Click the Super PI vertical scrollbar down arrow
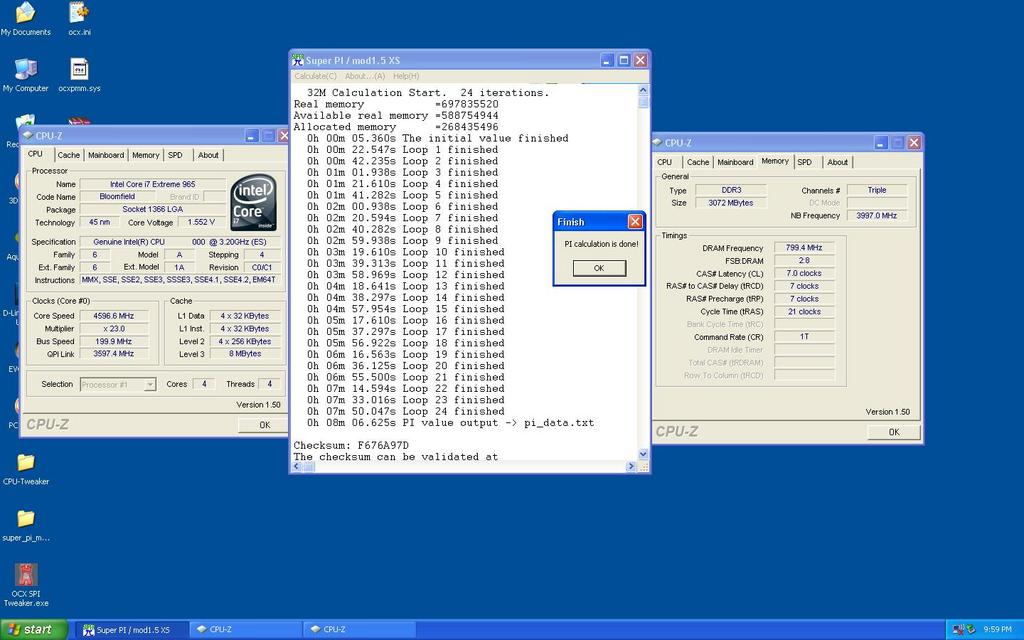Viewport: 1024px width, 640px height. 643,454
